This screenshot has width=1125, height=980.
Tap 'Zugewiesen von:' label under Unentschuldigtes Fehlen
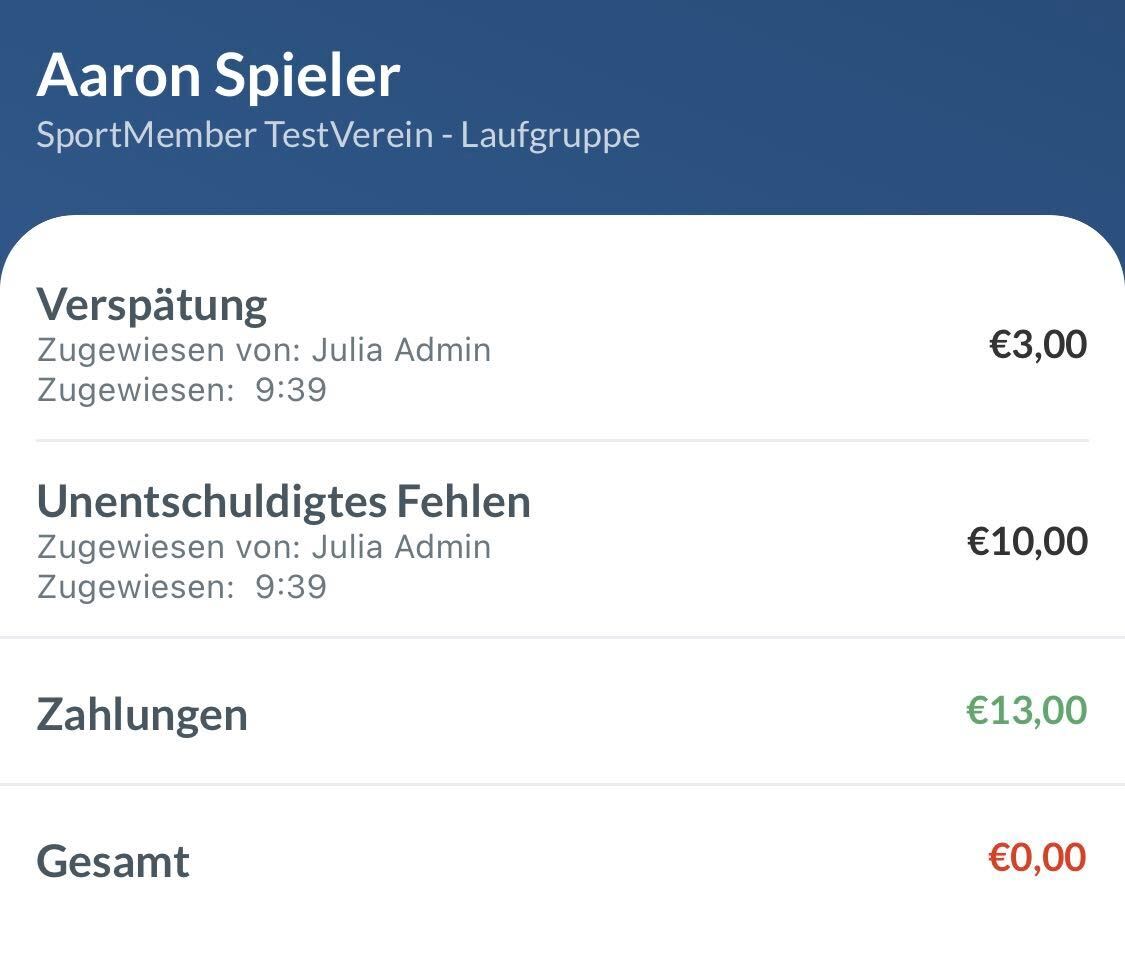pyautogui.click(x=169, y=547)
